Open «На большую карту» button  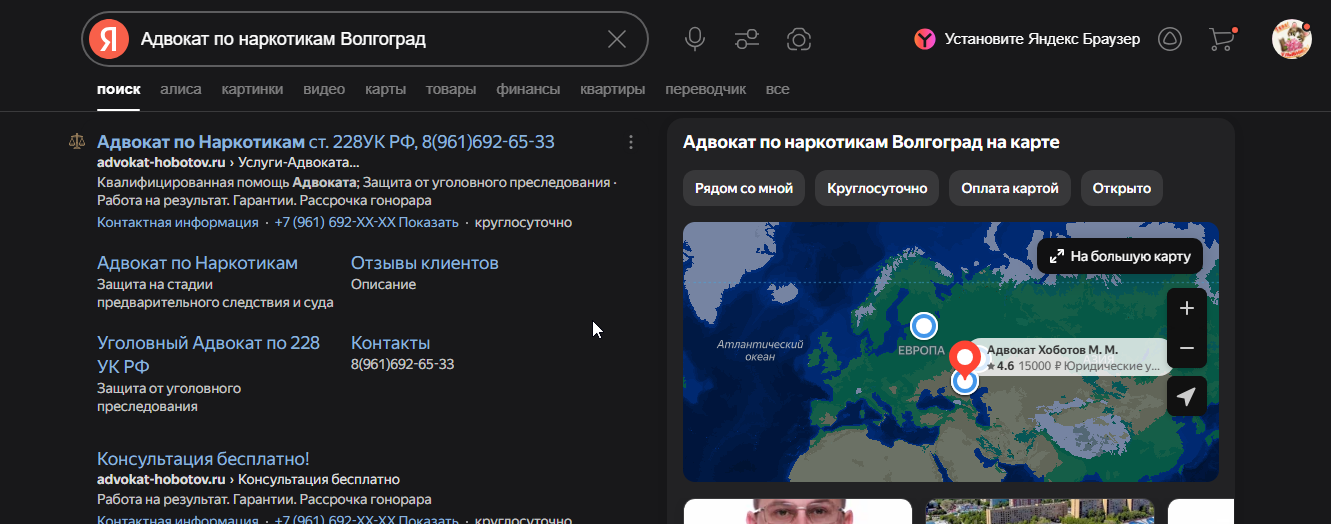tap(1119, 256)
